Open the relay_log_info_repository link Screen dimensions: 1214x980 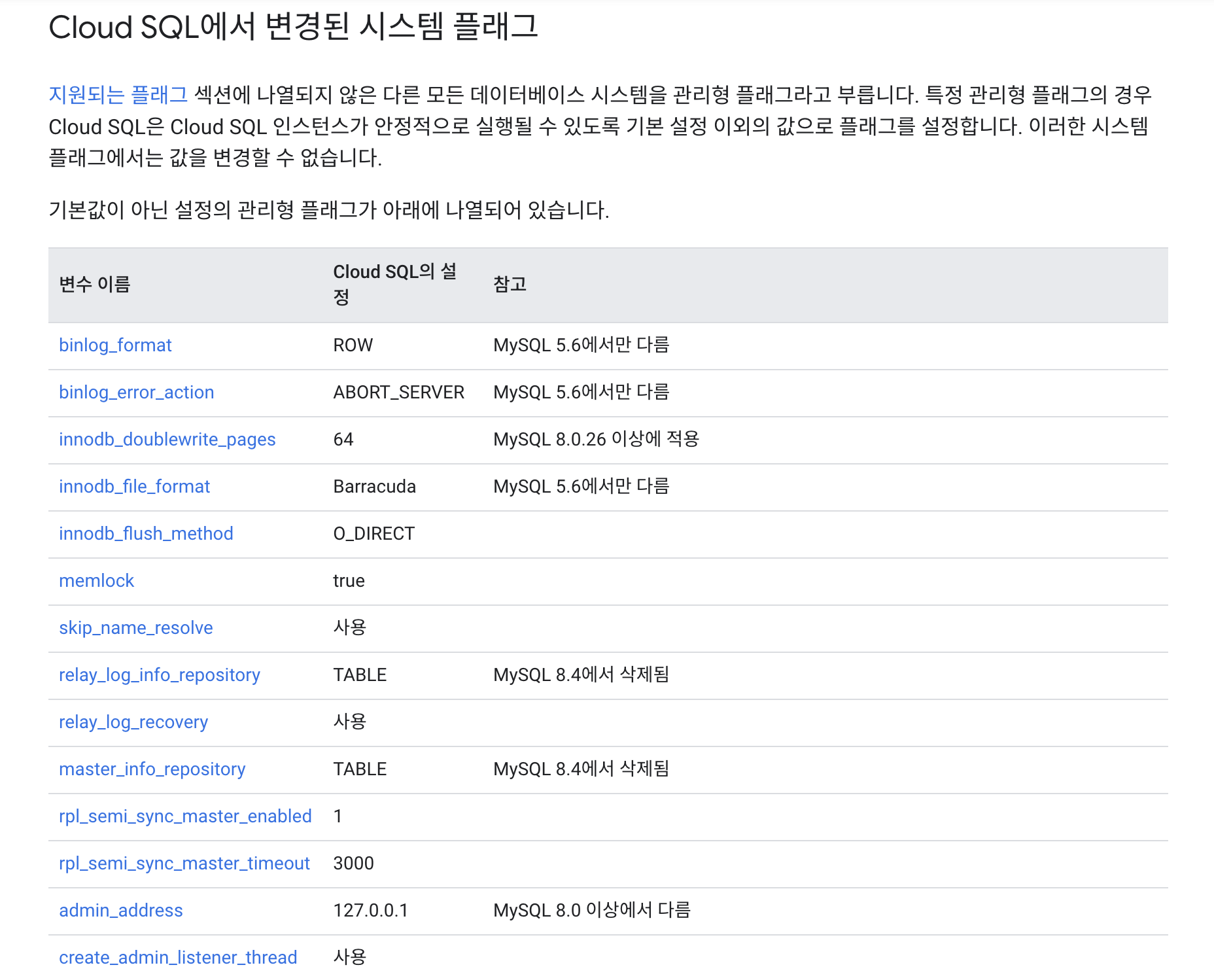tap(160, 675)
